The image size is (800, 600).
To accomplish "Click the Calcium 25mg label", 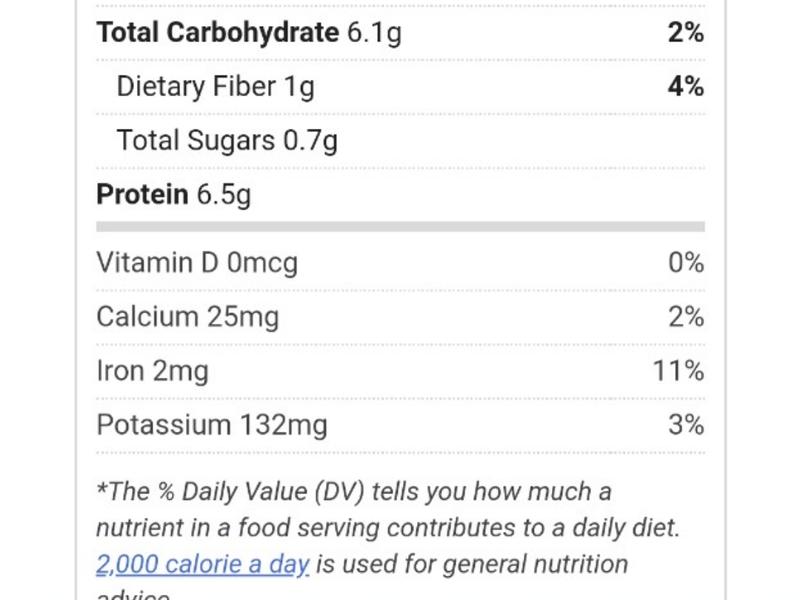I will pos(187,317).
